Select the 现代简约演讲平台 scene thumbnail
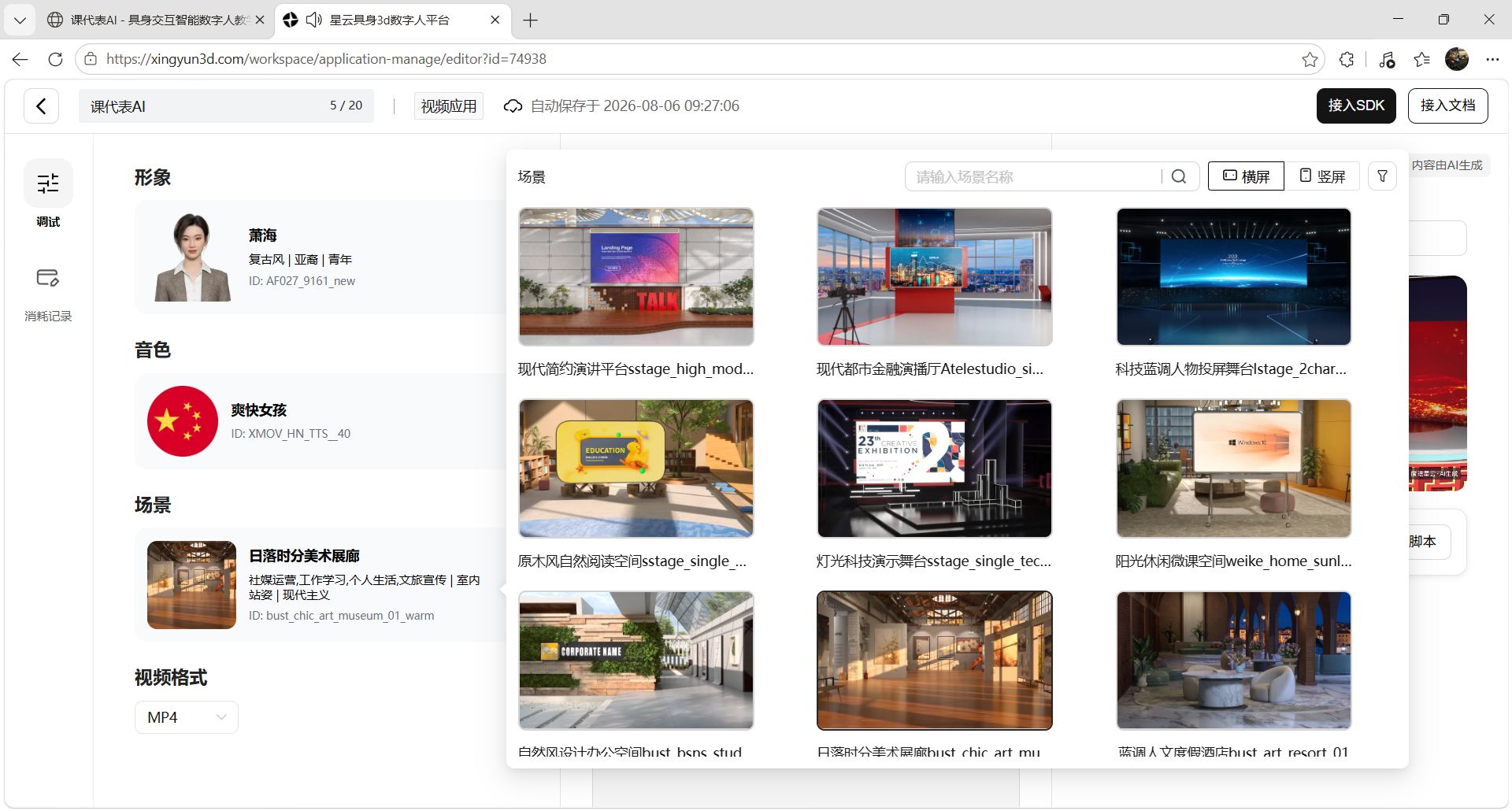1512x811 pixels. click(636, 276)
